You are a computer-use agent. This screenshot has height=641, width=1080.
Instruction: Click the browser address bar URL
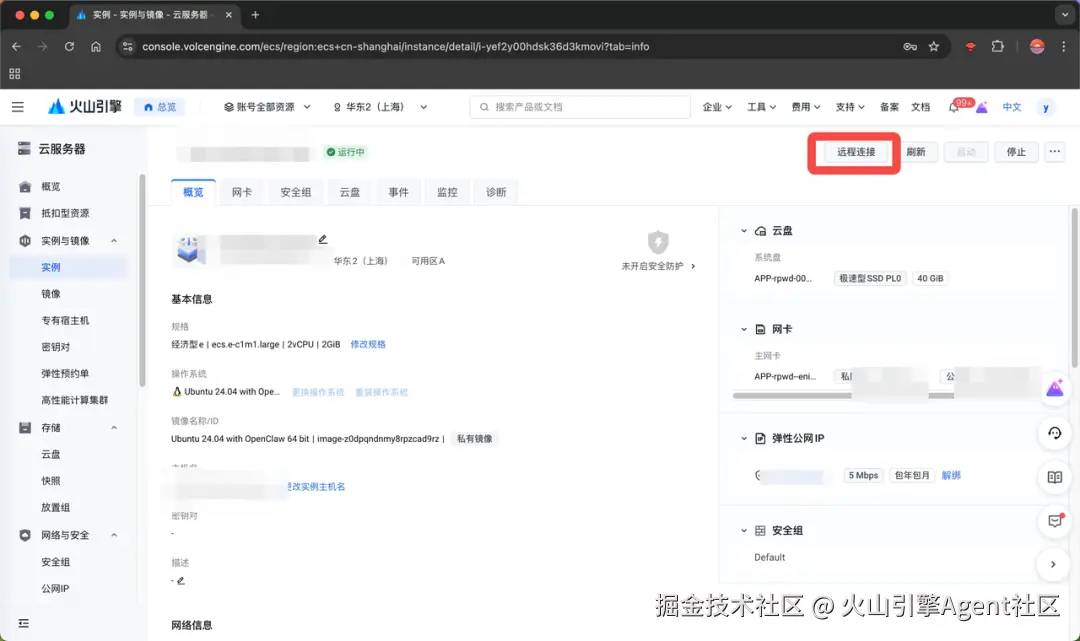coord(395,46)
